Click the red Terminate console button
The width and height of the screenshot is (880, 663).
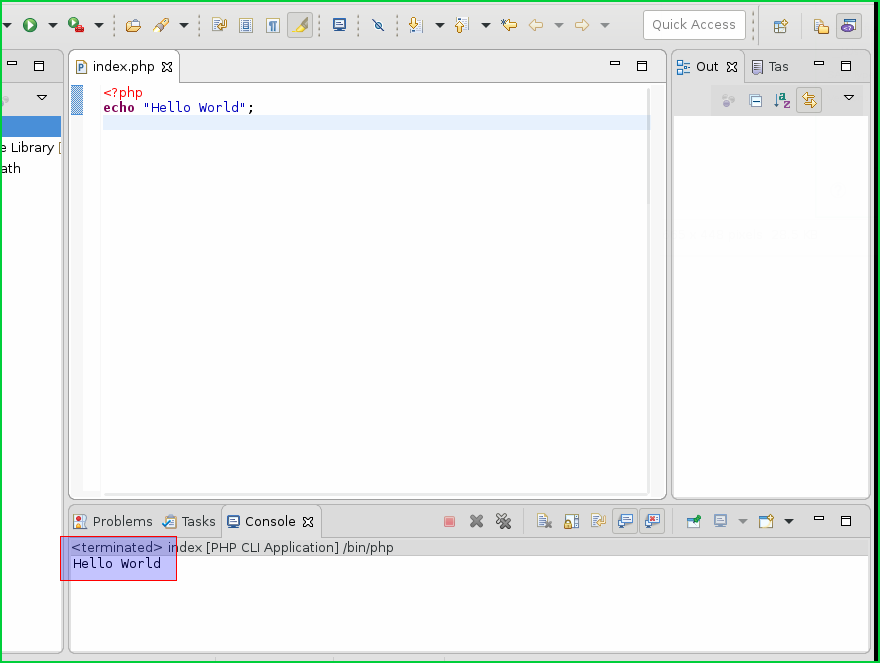coord(449,522)
